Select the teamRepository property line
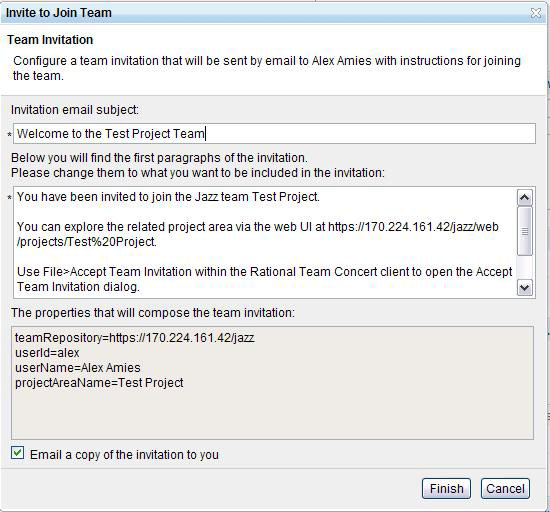550x512 pixels. [x=135, y=338]
